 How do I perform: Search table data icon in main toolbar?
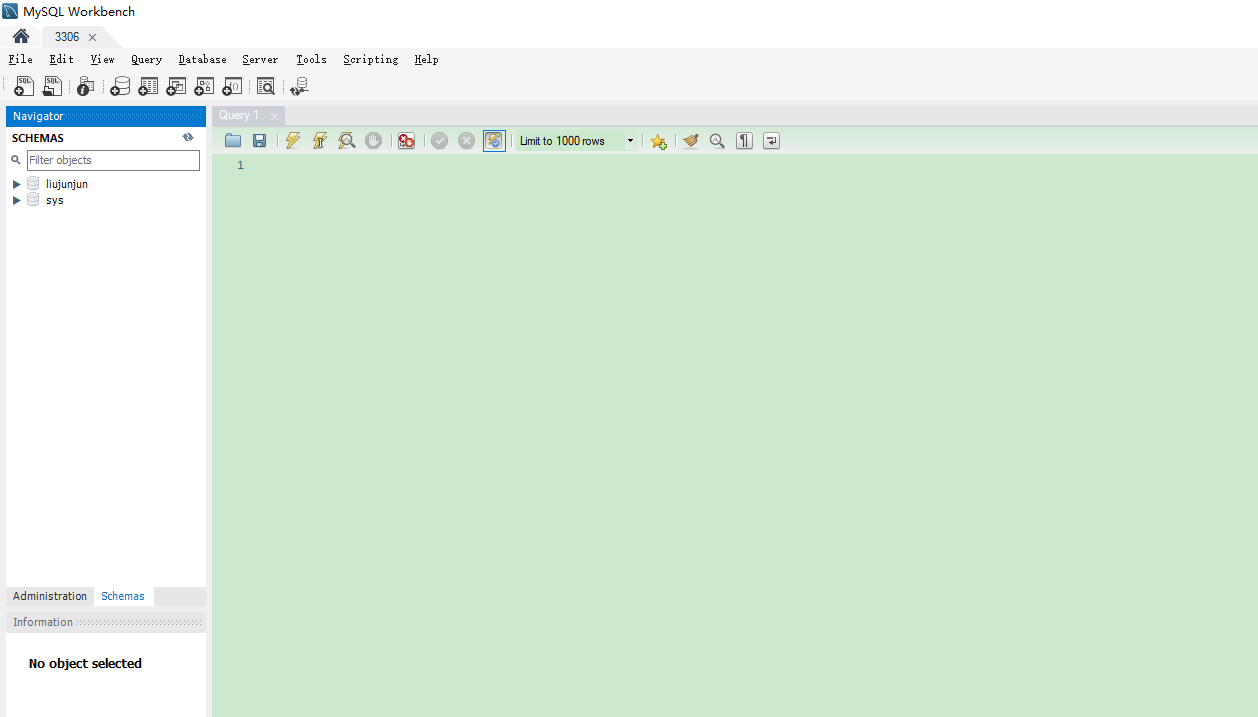(x=265, y=87)
